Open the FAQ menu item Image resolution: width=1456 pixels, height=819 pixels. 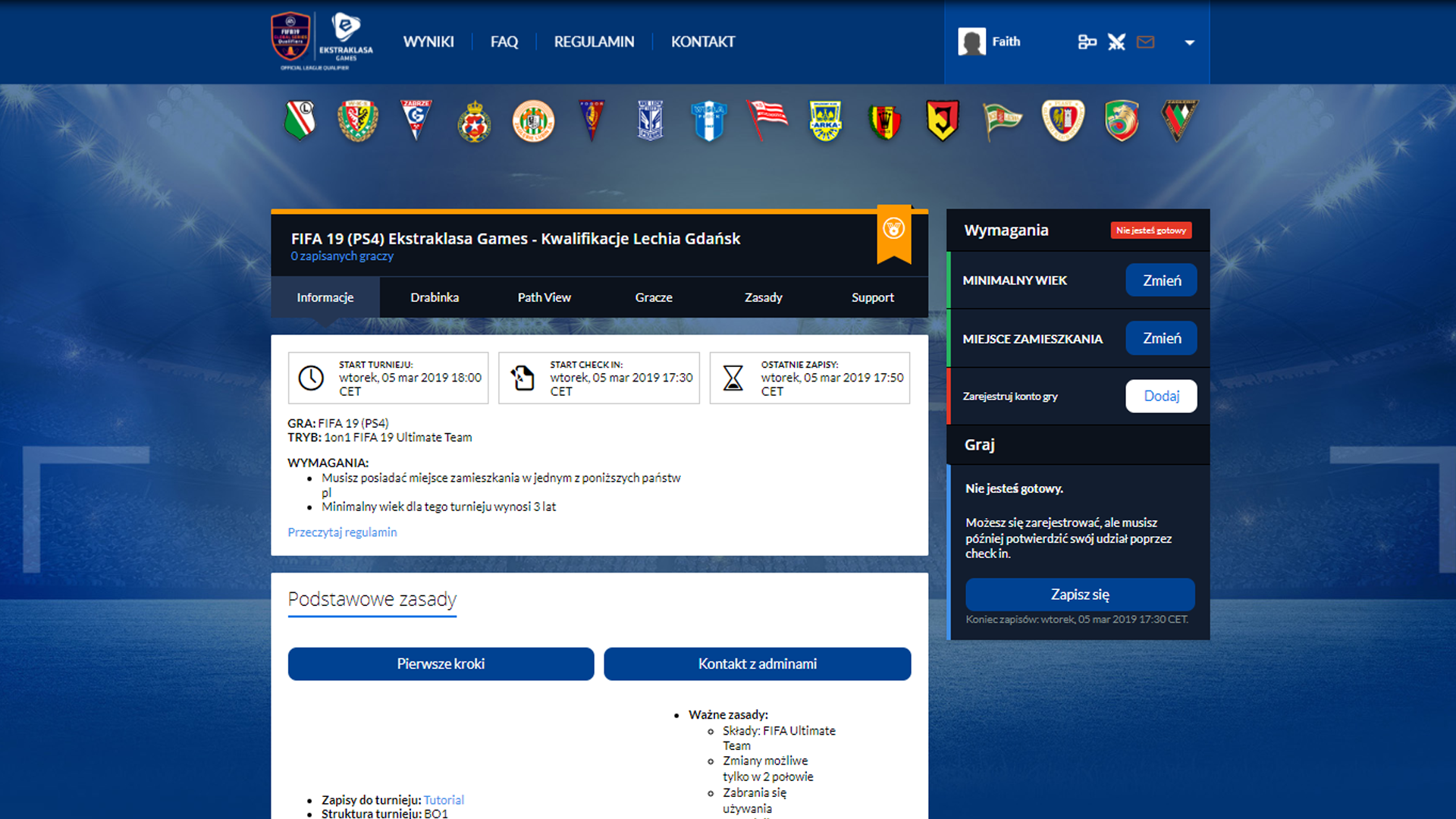click(x=504, y=42)
